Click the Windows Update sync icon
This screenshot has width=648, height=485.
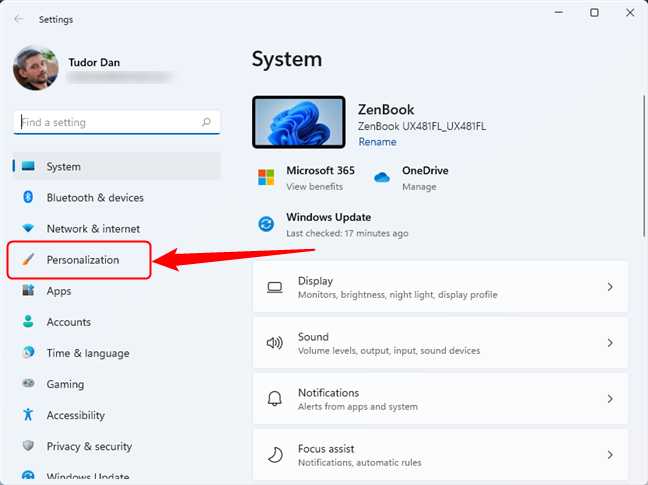coord(266,224)
